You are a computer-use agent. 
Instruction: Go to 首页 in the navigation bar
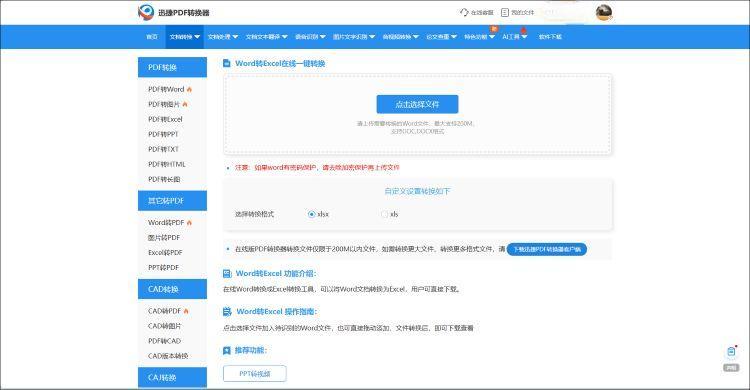point(152,37)
